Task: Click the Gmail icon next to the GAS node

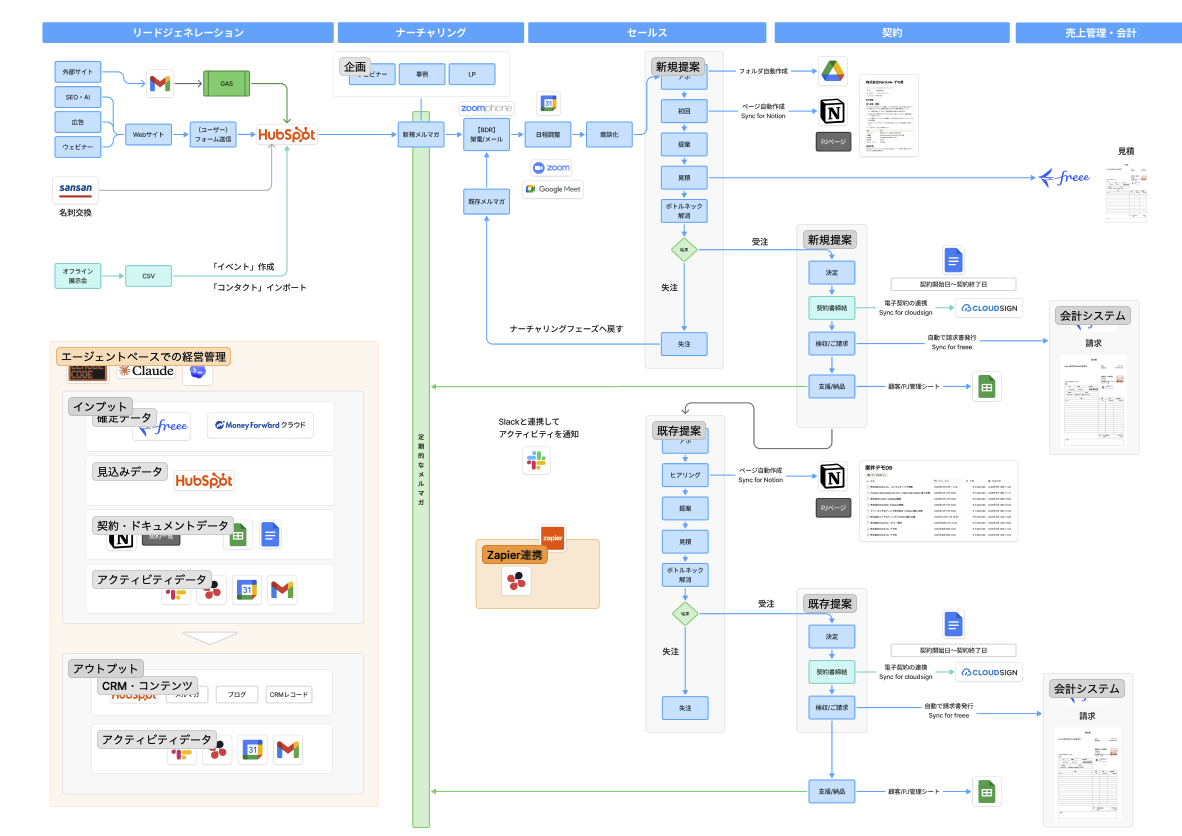Action: pyautogui.click(x=160, y=84)
